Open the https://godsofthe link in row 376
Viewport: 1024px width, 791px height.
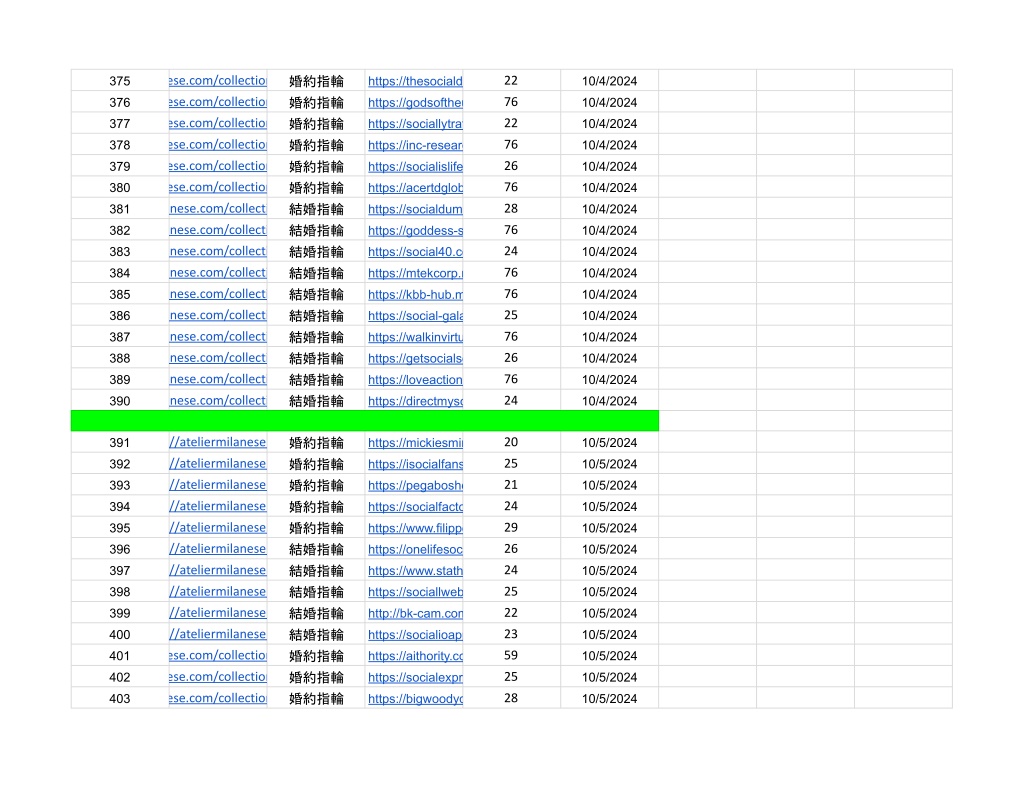pyautogui.click(x=415, y=103)
